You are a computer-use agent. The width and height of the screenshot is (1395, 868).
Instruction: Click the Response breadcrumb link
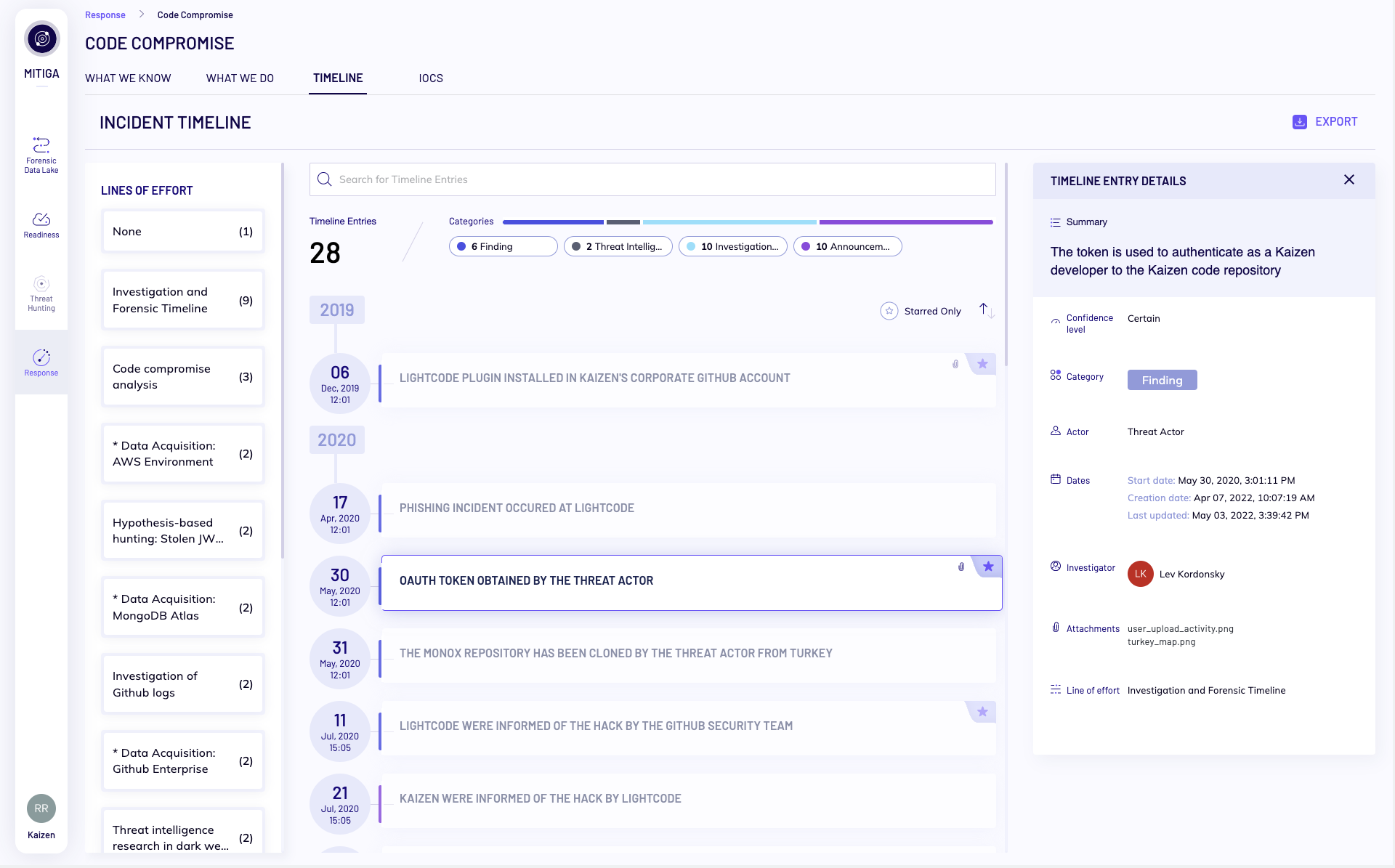(x=105, y=15)
